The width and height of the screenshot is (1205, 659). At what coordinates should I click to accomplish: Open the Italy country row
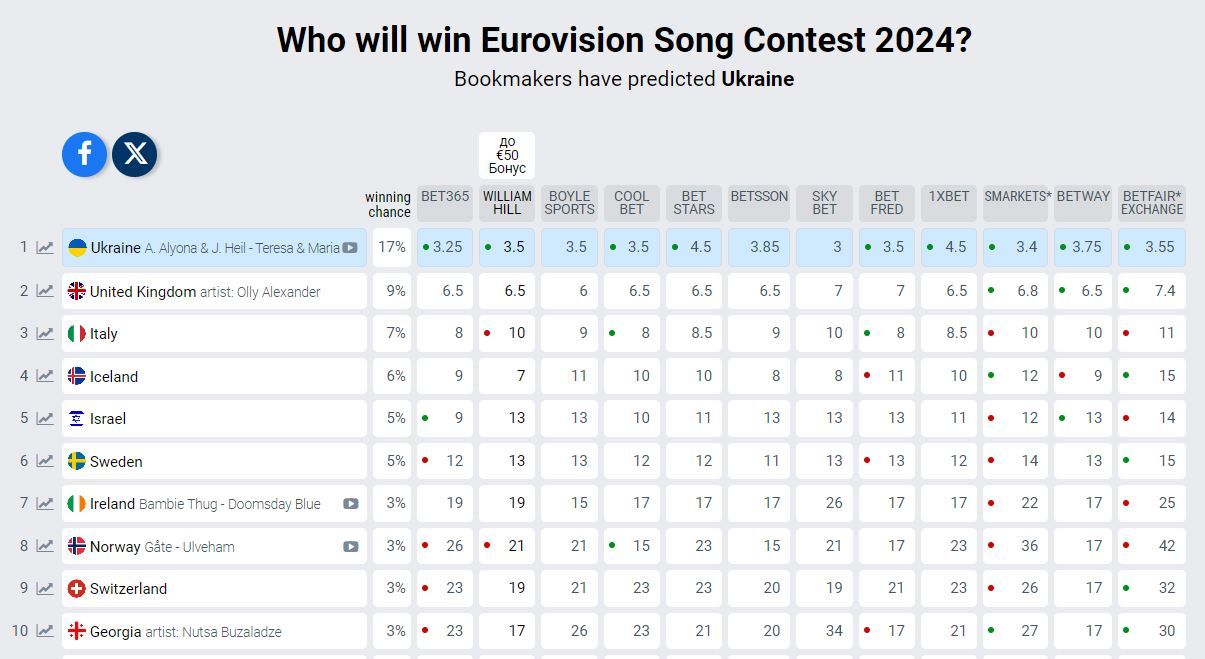click(214, 334)
